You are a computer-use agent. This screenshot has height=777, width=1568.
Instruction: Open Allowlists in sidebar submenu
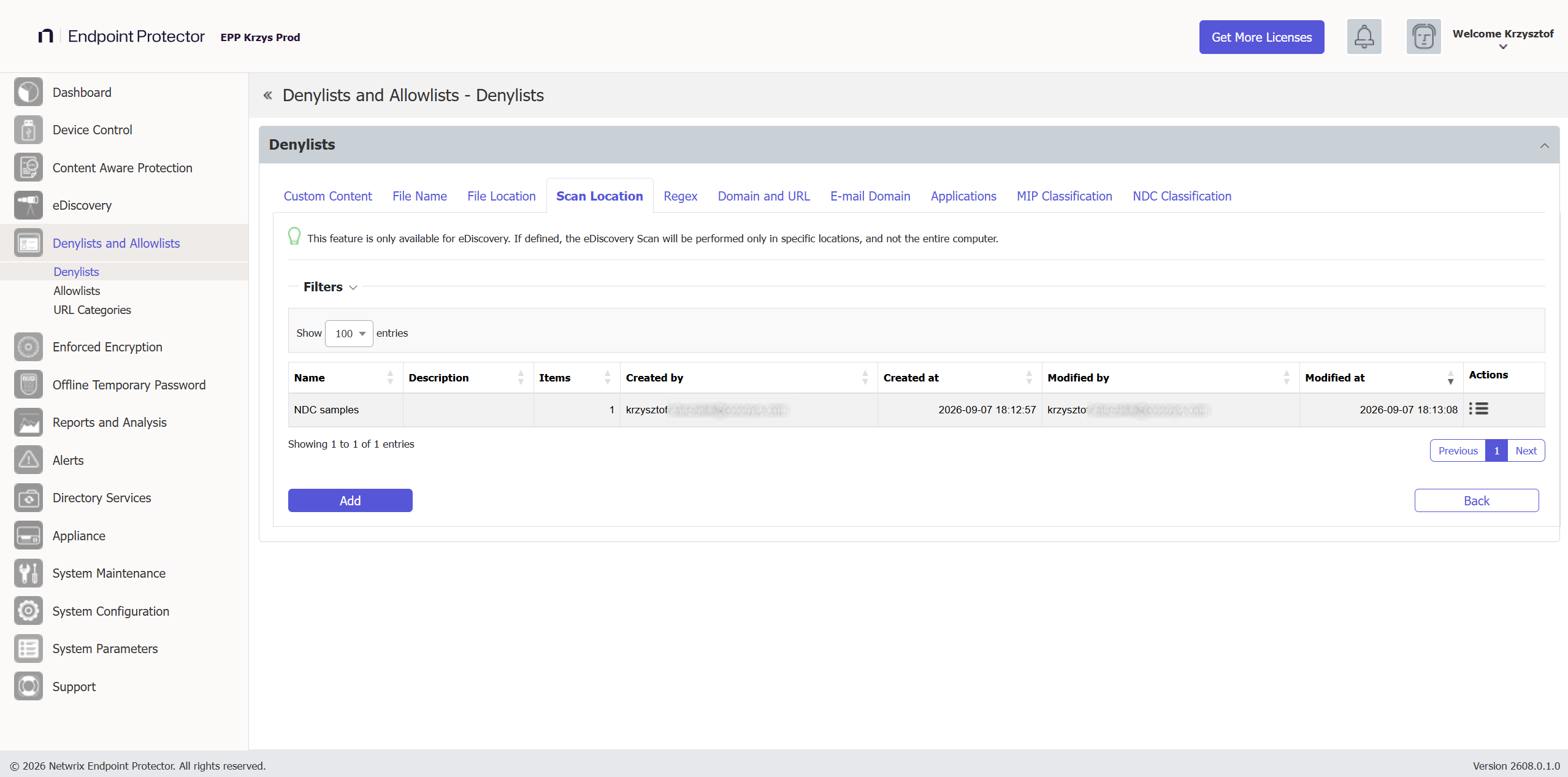[x=77, y=291]
